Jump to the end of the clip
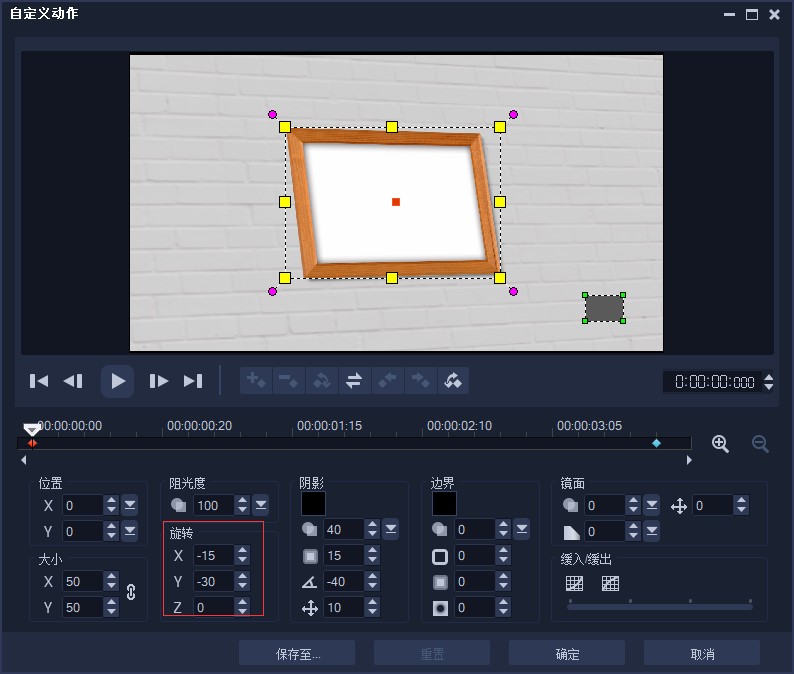 coord(193,380)
